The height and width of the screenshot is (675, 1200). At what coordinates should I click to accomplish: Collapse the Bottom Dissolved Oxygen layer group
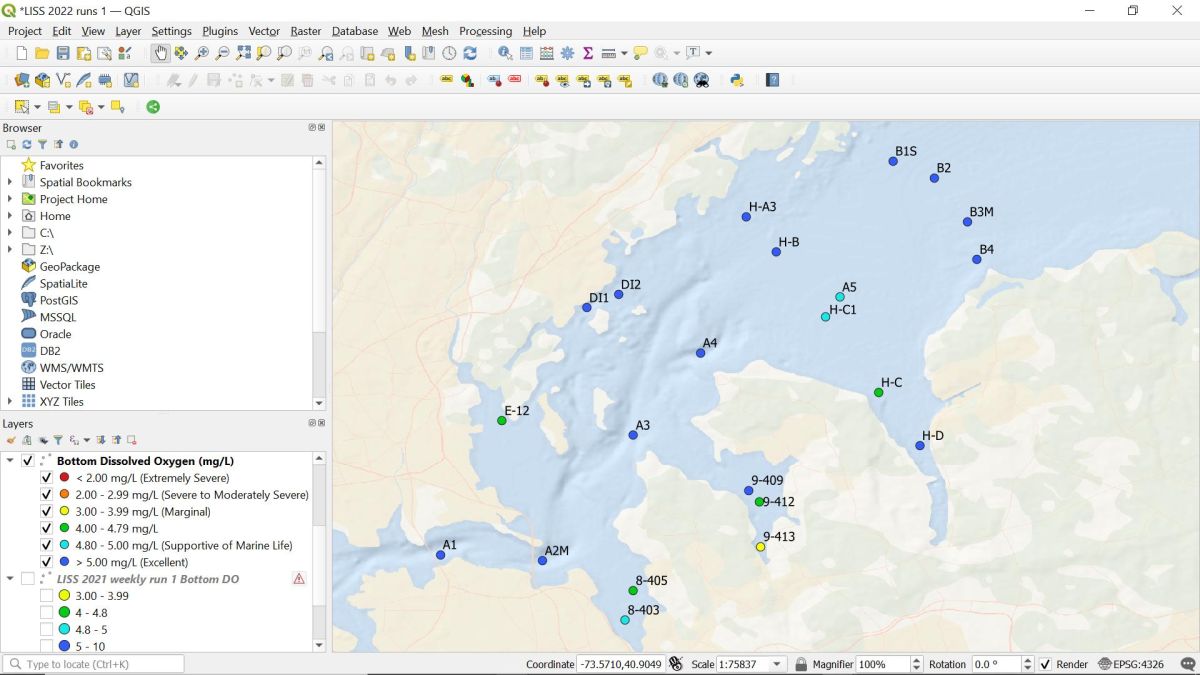click(x=10, y=461)
